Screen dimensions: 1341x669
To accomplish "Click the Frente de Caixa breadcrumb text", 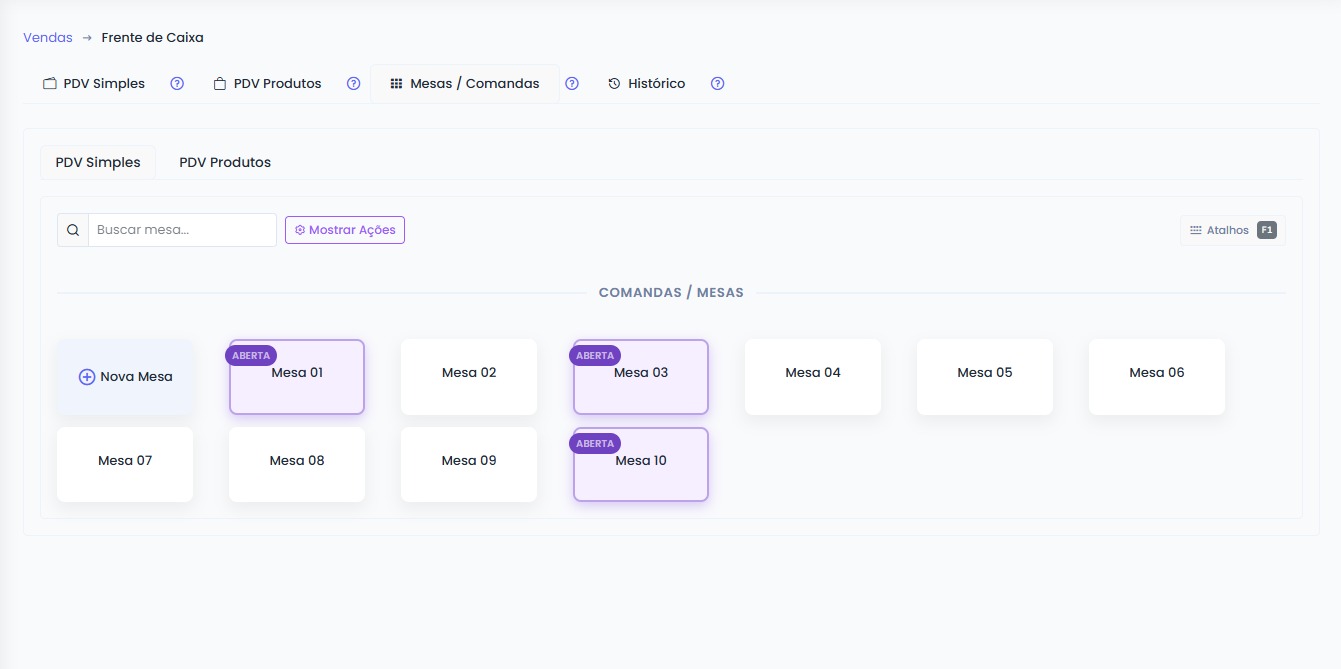I will tap(152, 38).
